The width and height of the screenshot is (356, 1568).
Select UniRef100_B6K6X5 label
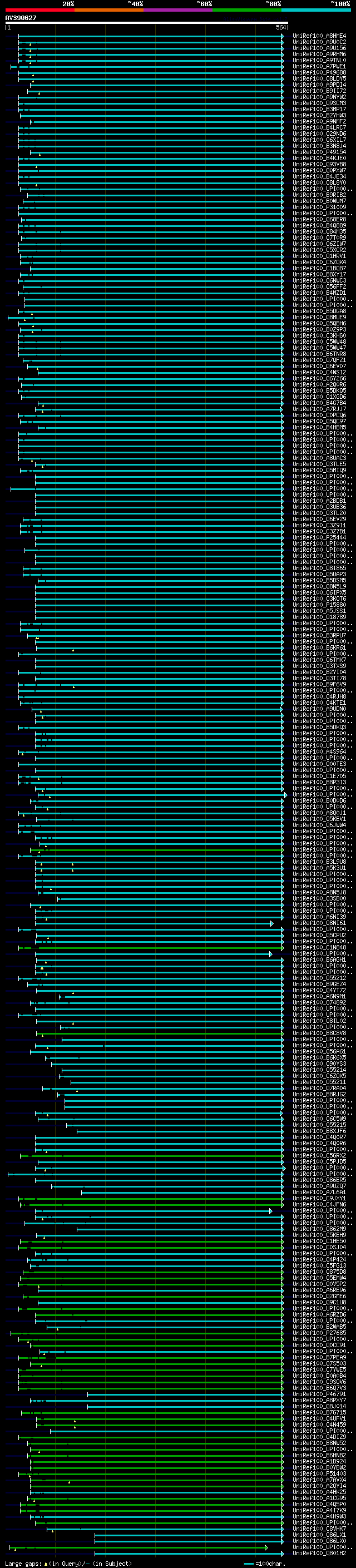[x=319, y=1057]
